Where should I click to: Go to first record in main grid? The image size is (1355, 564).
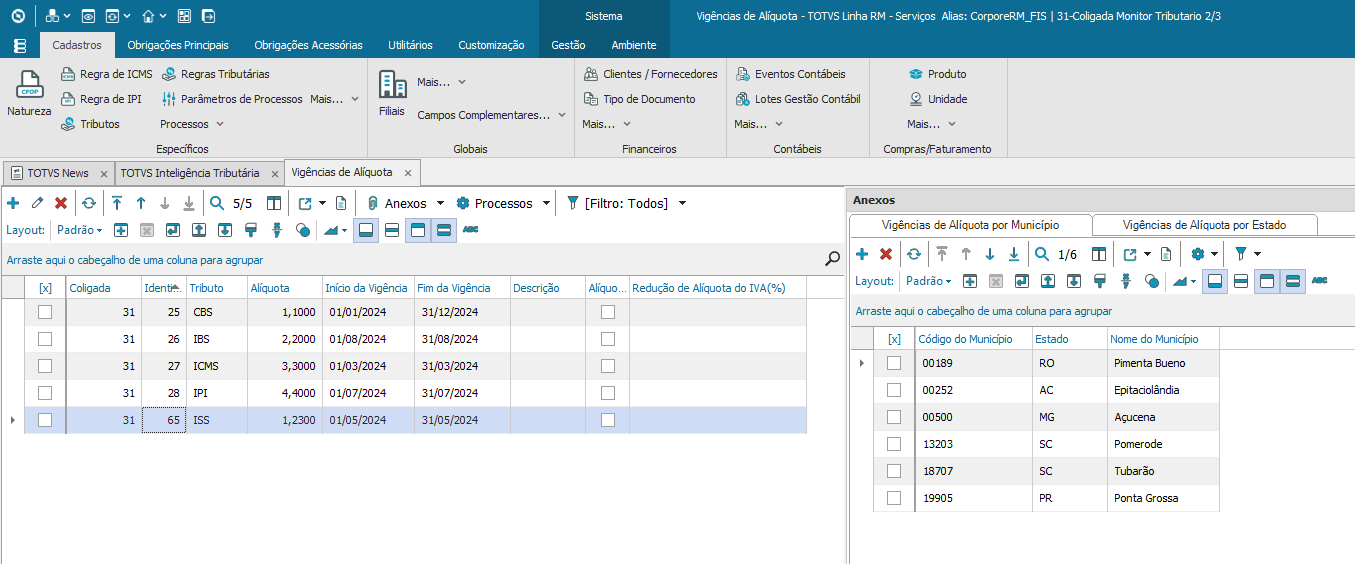tap(117, 203)
